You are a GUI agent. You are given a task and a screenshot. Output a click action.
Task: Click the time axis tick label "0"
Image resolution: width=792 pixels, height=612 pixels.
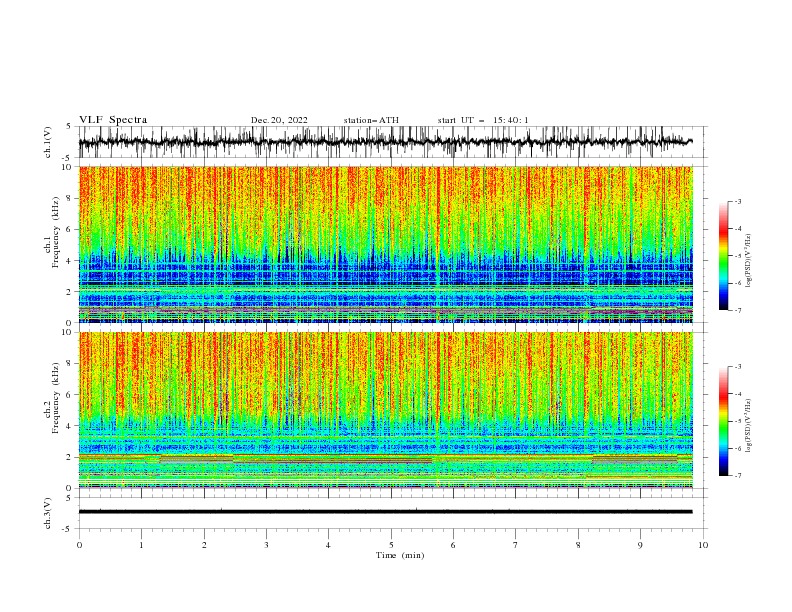coord(79,545)
